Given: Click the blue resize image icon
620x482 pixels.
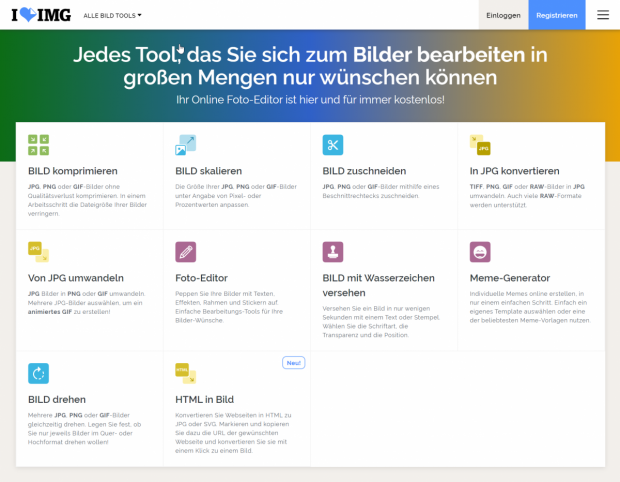Looking at the screenshot, I should pos(185,145).
